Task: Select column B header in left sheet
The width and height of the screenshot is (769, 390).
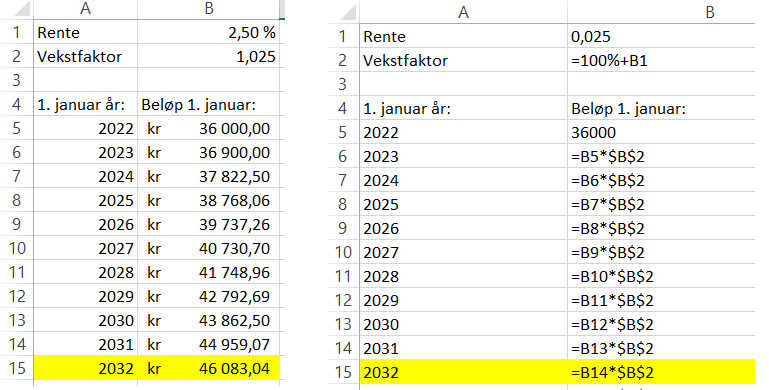Action: (x=209, y=9)
